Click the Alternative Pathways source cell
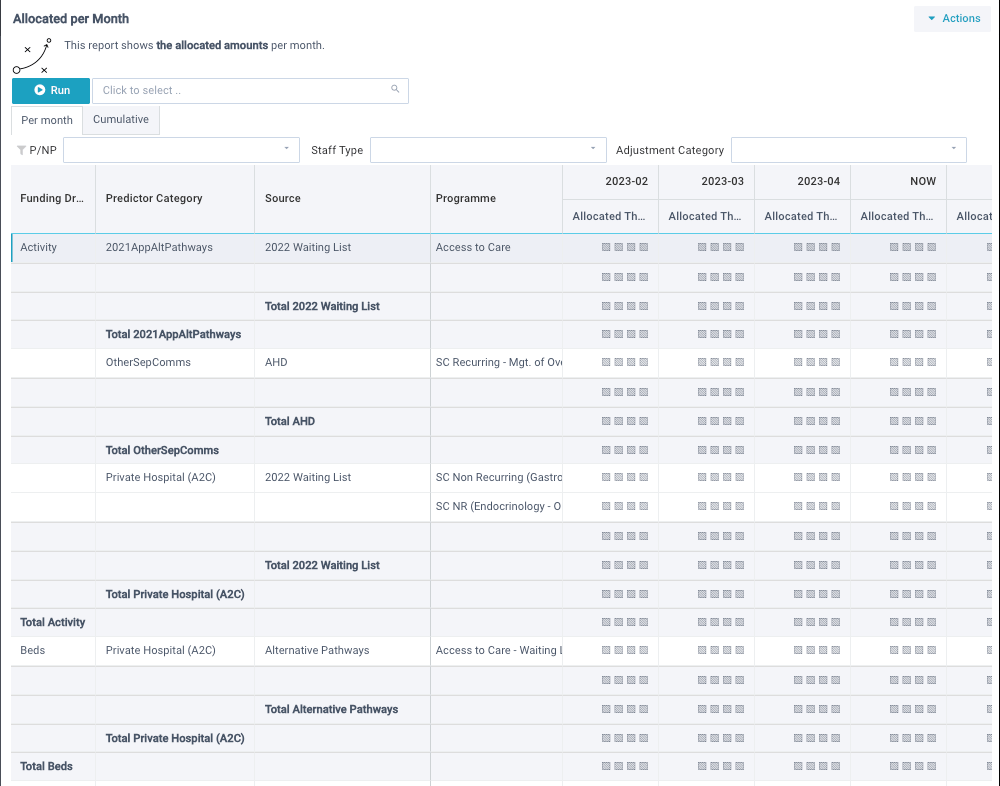The width and height of the screenshot is (1000, 786). [x=317, y=651]
